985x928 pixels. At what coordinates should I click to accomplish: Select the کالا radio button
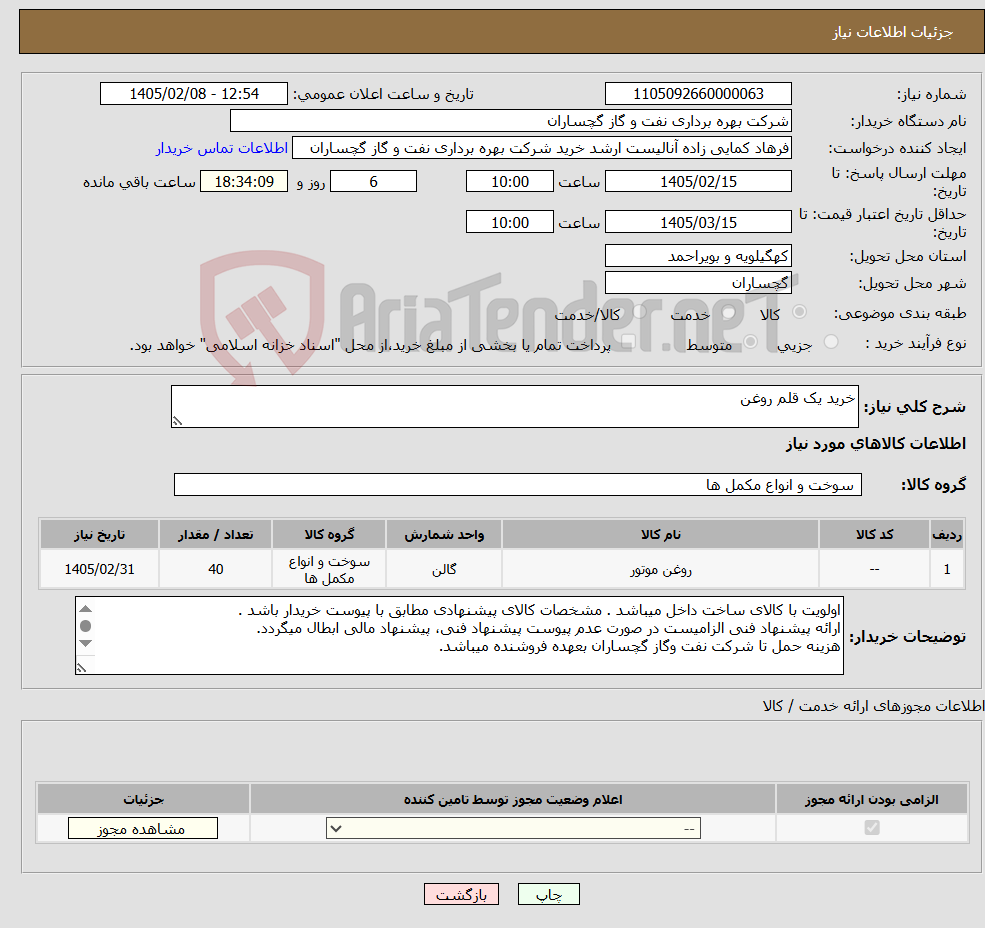800,312
